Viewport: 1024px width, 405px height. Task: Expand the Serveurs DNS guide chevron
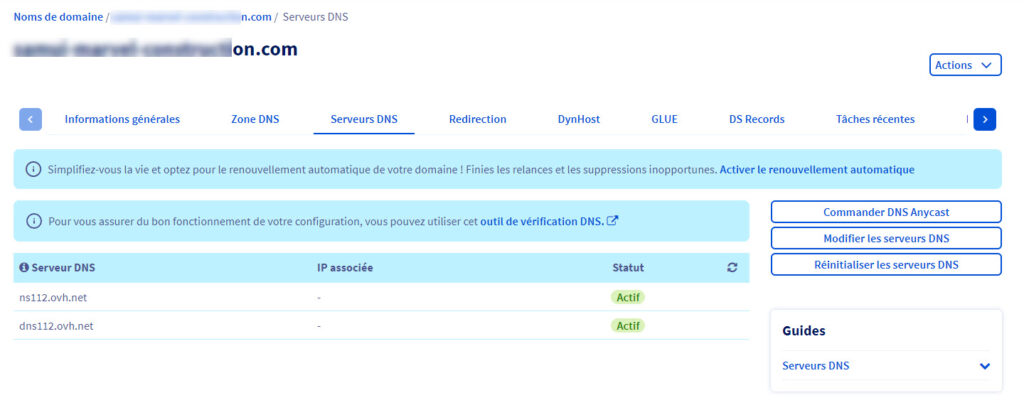[985, 366]
